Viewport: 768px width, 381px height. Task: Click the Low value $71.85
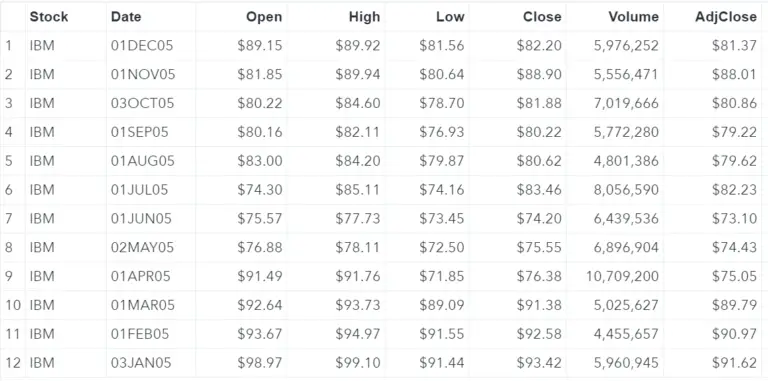(442, 276)
